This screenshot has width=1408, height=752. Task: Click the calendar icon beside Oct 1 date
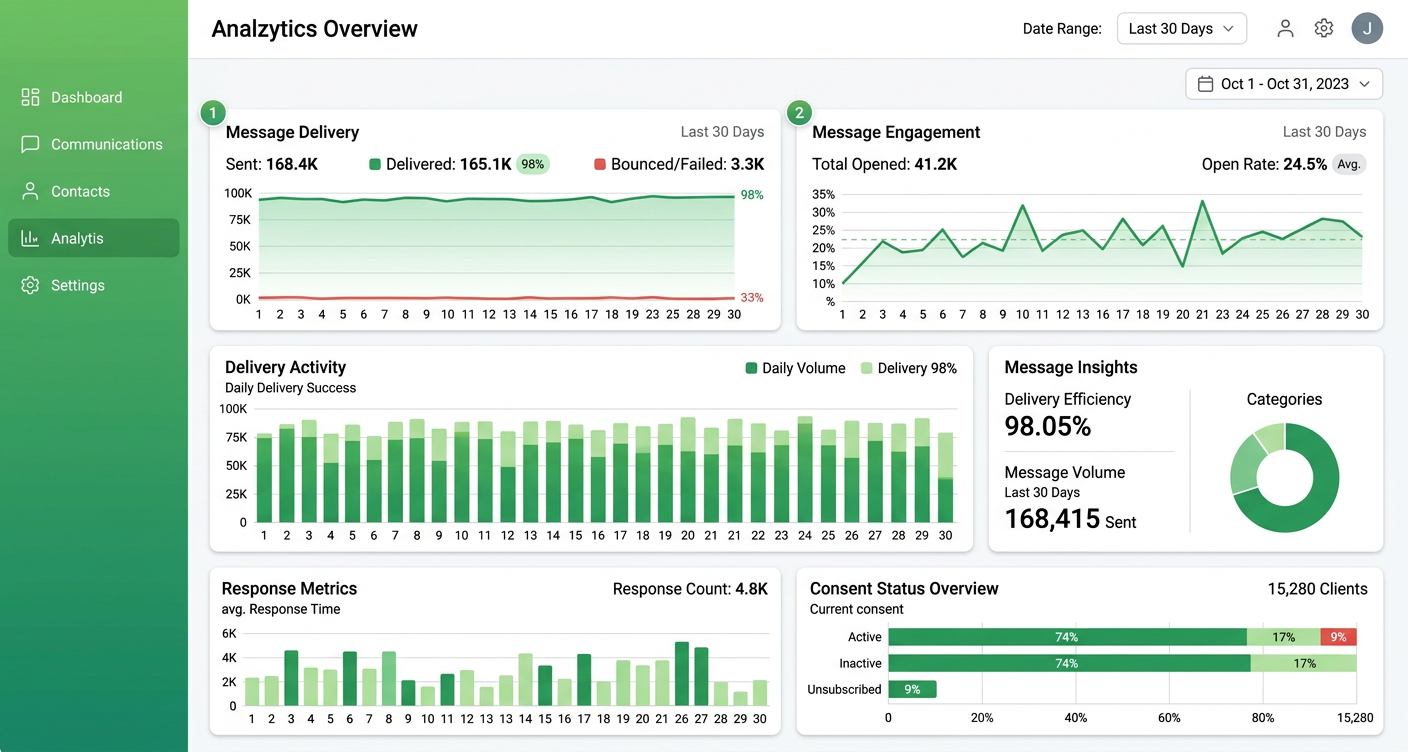coord(1206,84)
